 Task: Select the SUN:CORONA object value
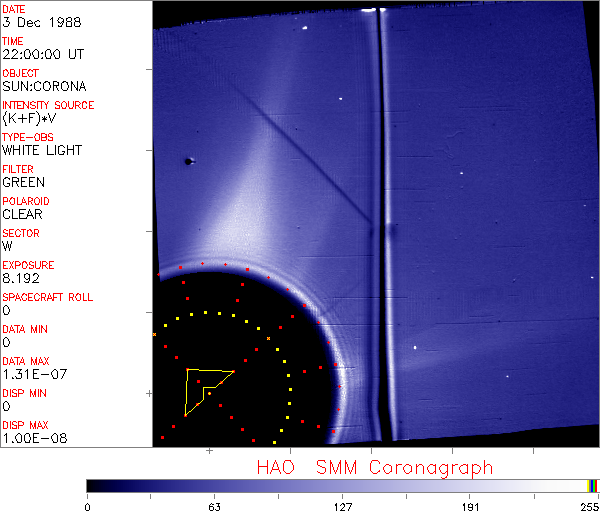[x=44, y=86]
